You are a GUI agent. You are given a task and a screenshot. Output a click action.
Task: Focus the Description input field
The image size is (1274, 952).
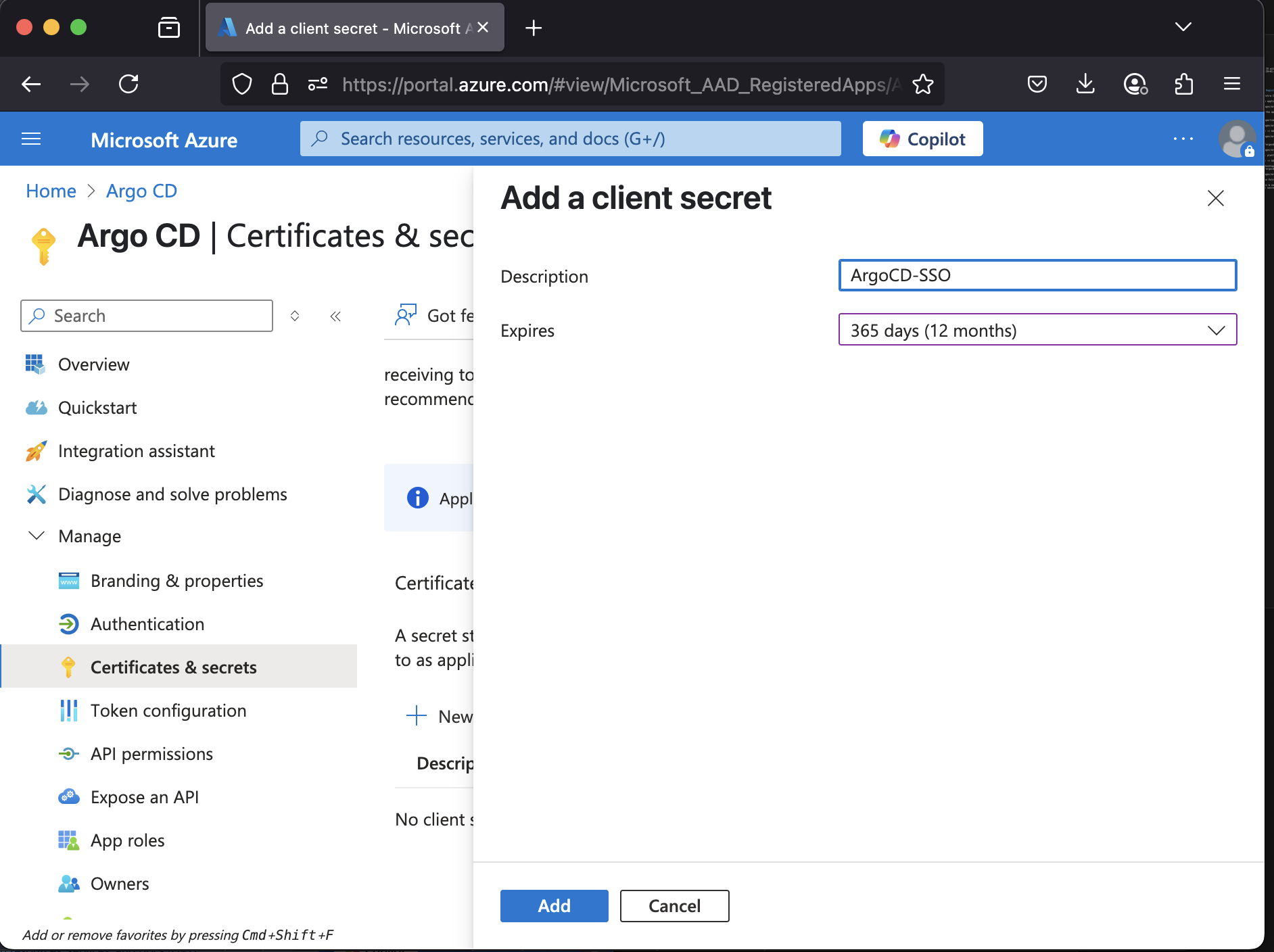pyautogui.click(x=1037, y=275)
